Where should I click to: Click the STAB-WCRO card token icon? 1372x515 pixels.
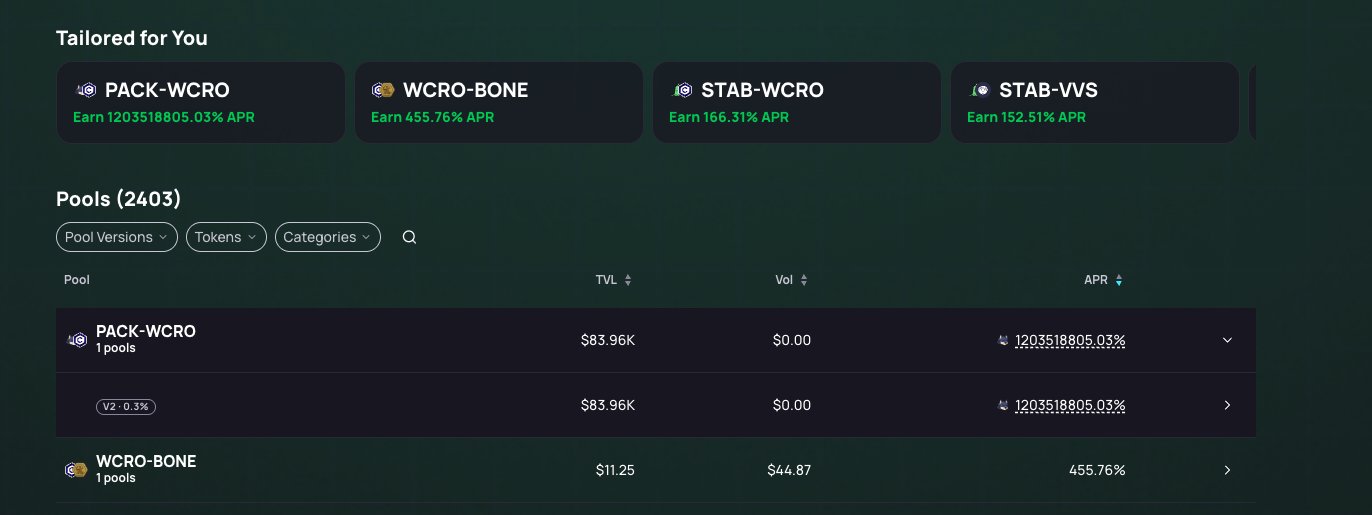pos(683,91)
